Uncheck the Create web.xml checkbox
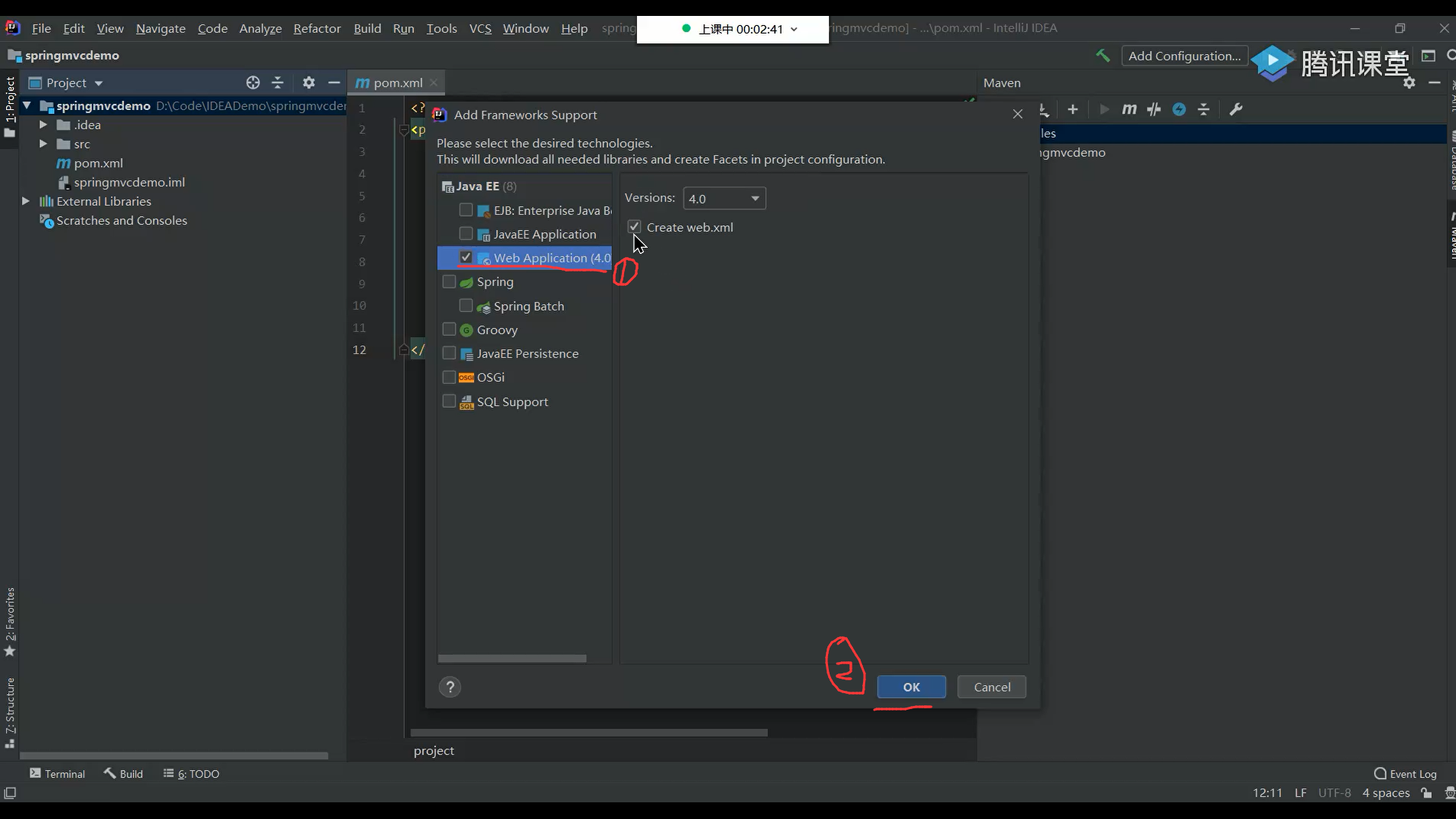The height and width of the screenshot is (819, 1456). click(x=635, y=227)
